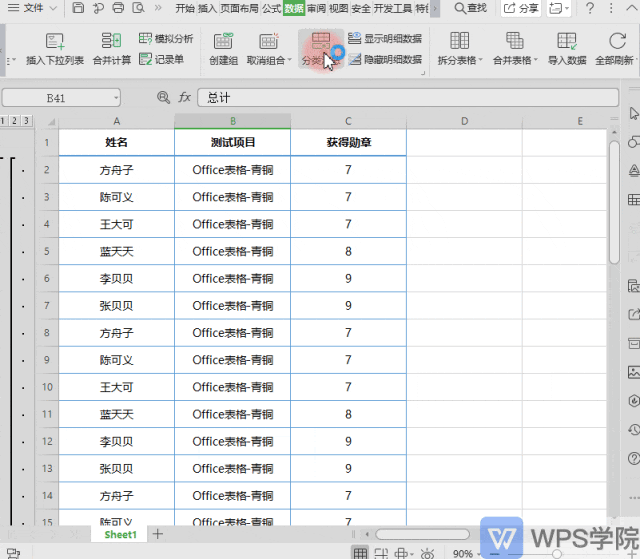Screen dimensions: 640x559
Task: Select the Sheet1 tab
Action: coord(120,535)
